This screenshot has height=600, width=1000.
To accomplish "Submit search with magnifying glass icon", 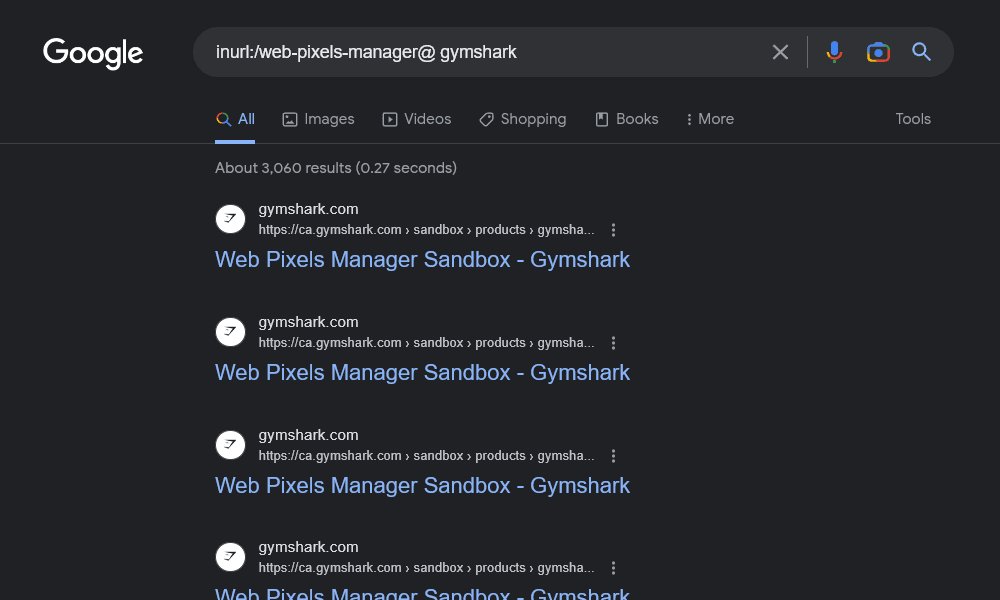I will pyautogui.click(x=922, y=52).
